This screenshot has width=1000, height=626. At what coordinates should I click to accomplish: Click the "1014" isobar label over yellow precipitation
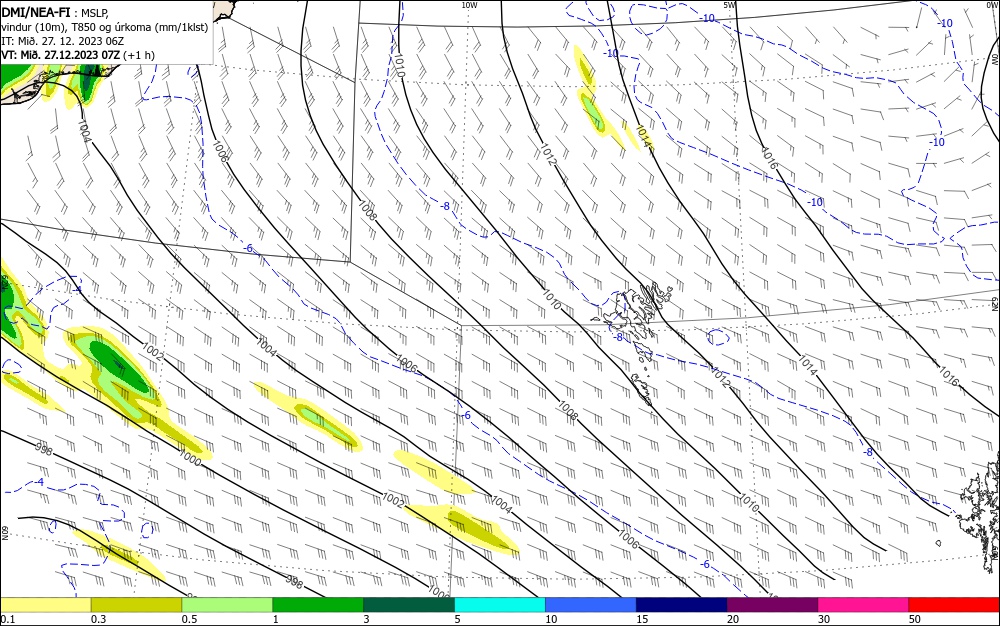pos(643,136)
